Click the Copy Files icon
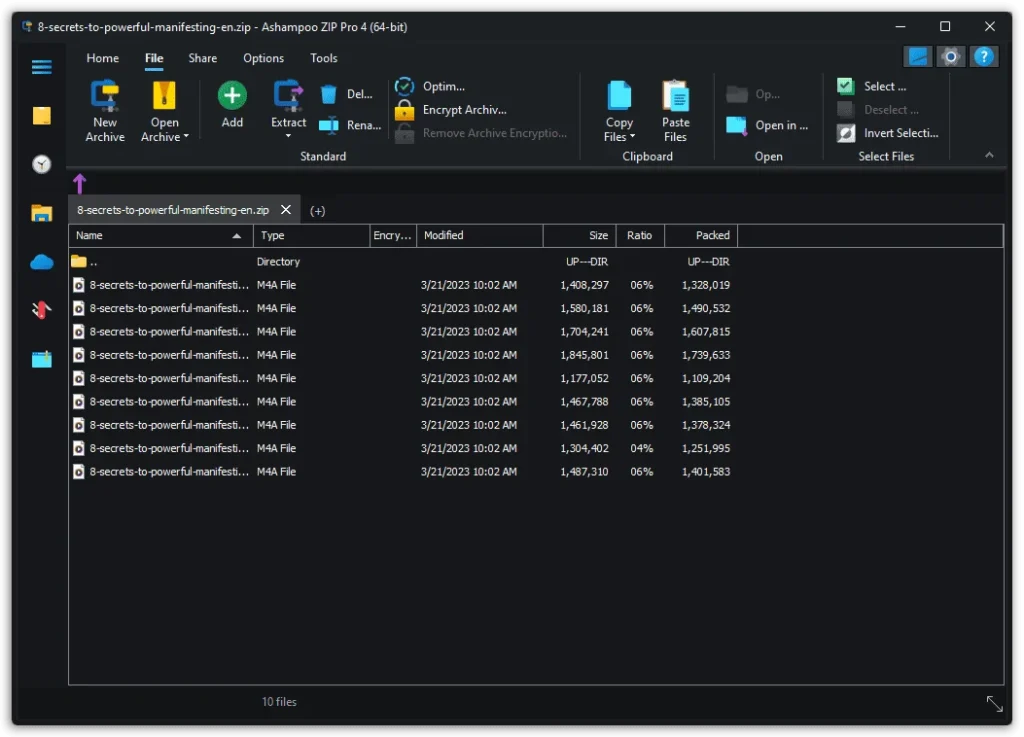The width and height of the screenshot is (1024, 737). pos(619,95)
